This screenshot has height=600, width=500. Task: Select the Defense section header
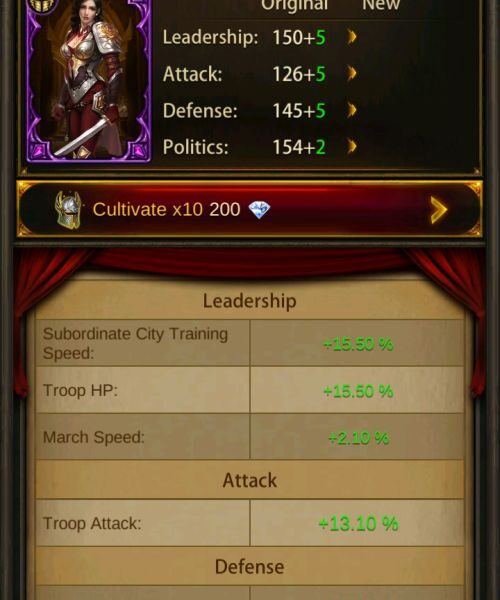(x=249, y=566)
